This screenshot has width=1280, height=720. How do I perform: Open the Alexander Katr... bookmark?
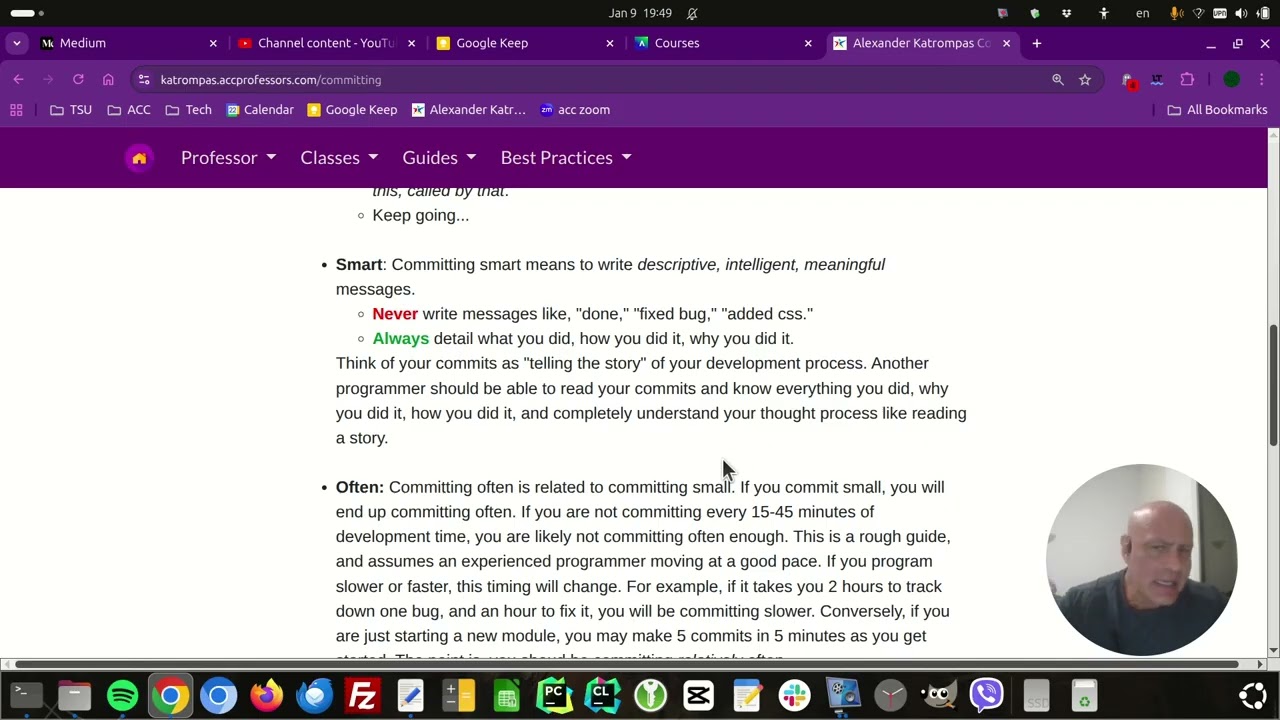(x=468, y=110)
